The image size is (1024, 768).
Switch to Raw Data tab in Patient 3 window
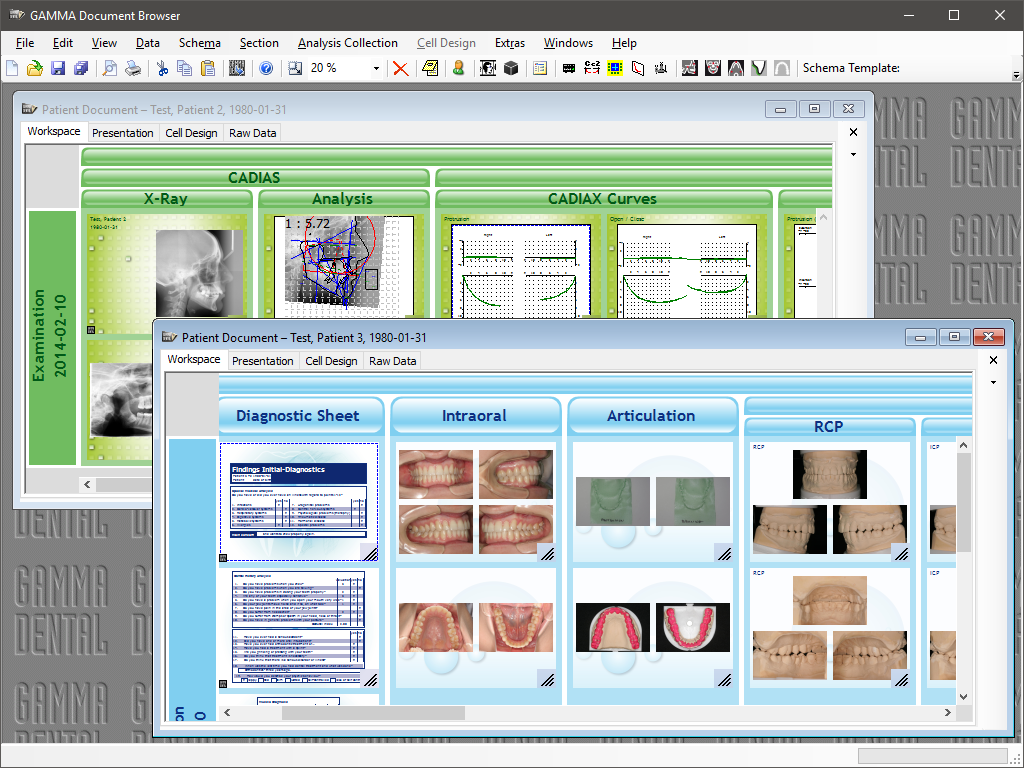pyautogui.click(x=392, y=361)
